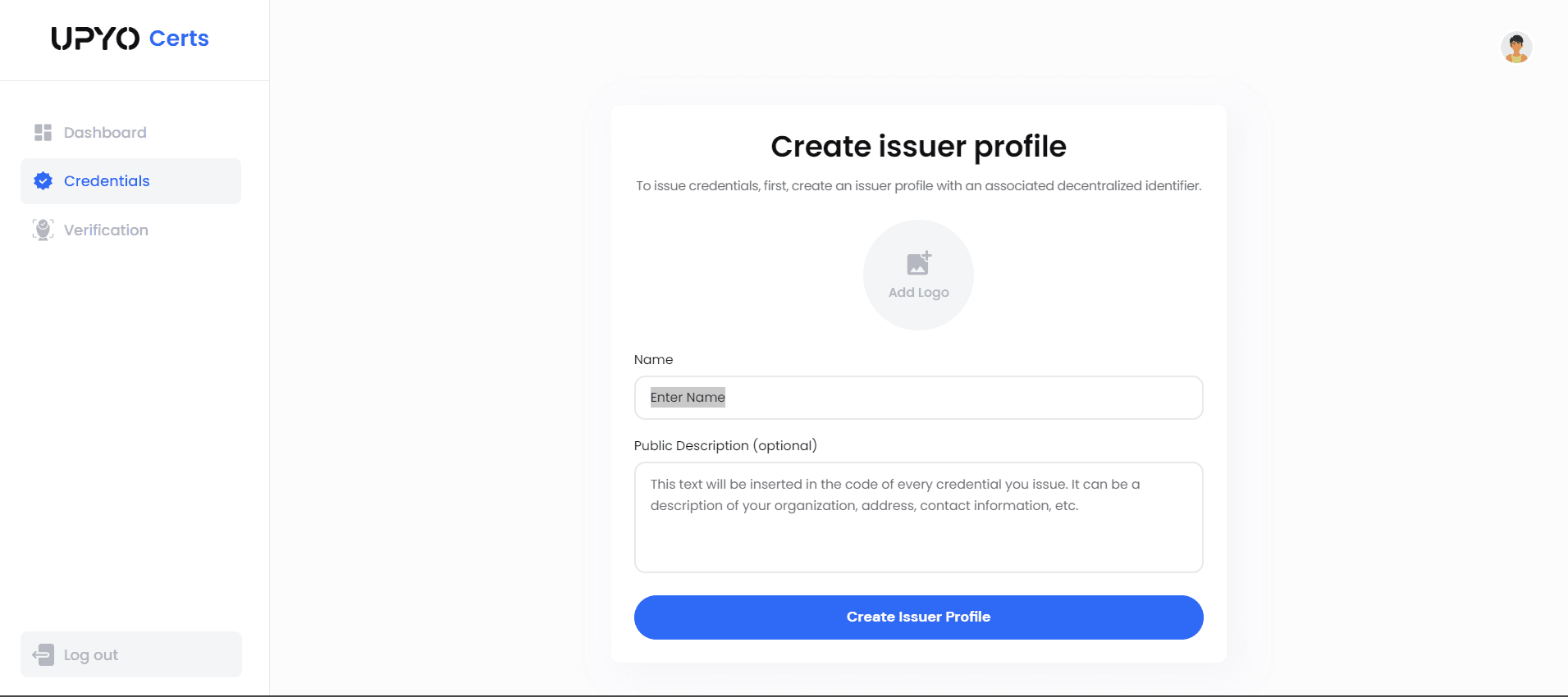Click the Create issuer profile heading
Image resolution: width=1568 pixels, height=697 pixels.
point(919,147)
